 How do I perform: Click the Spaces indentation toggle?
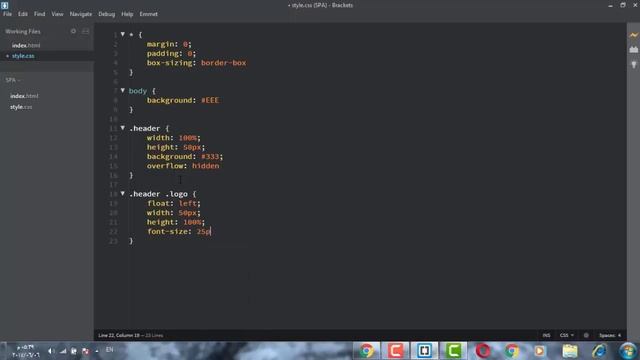(x=607, y=335)
